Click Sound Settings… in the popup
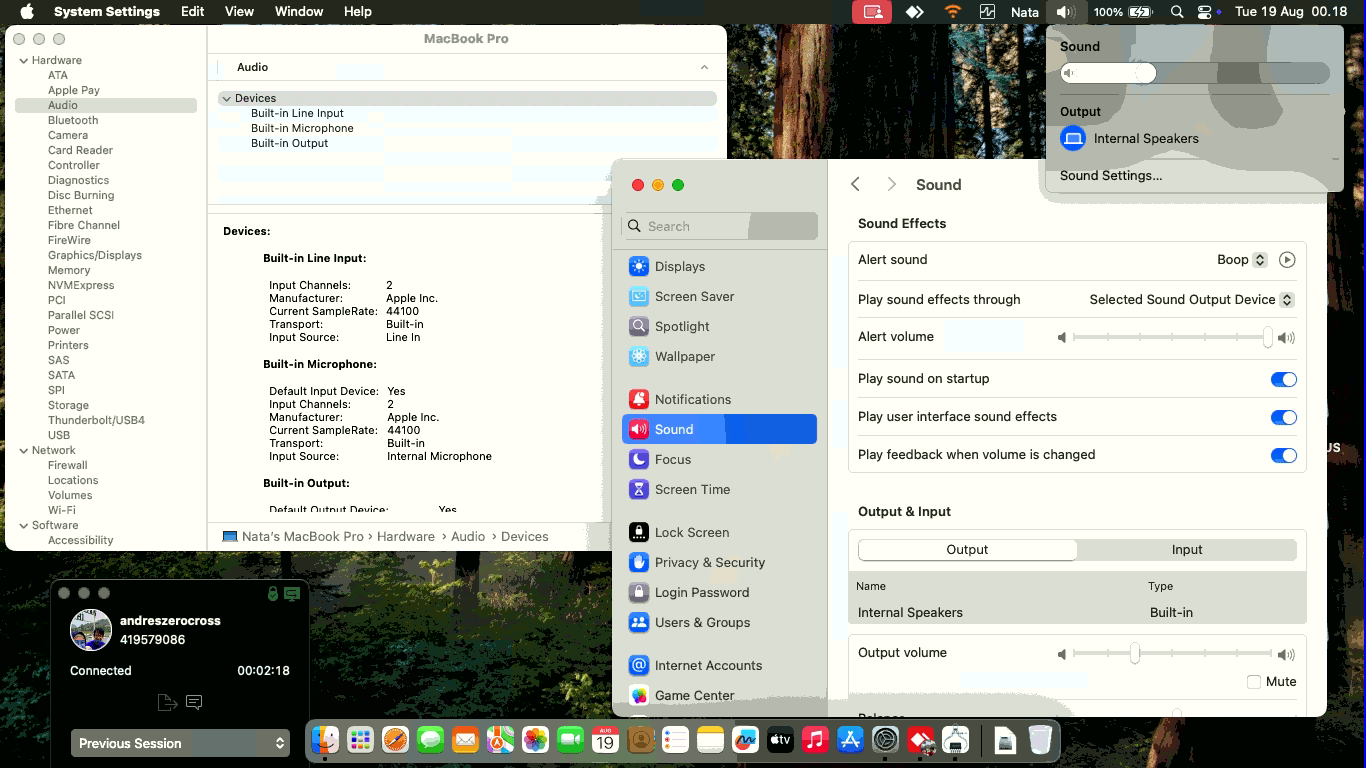Image resolution: width=1366 pixels, height=768 pixels. (1110, 176)
